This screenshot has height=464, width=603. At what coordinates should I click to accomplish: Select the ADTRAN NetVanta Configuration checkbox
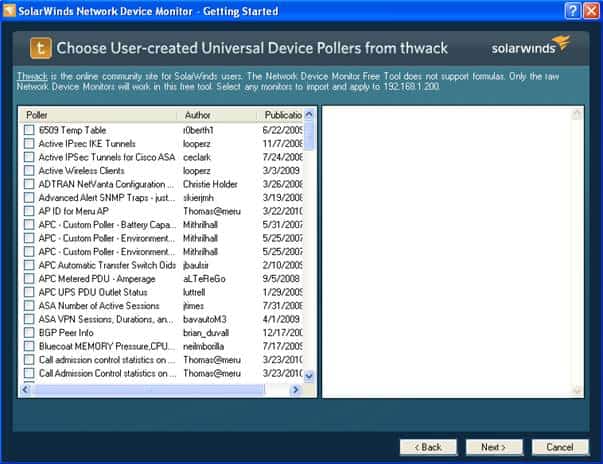(x=29, y=184)
